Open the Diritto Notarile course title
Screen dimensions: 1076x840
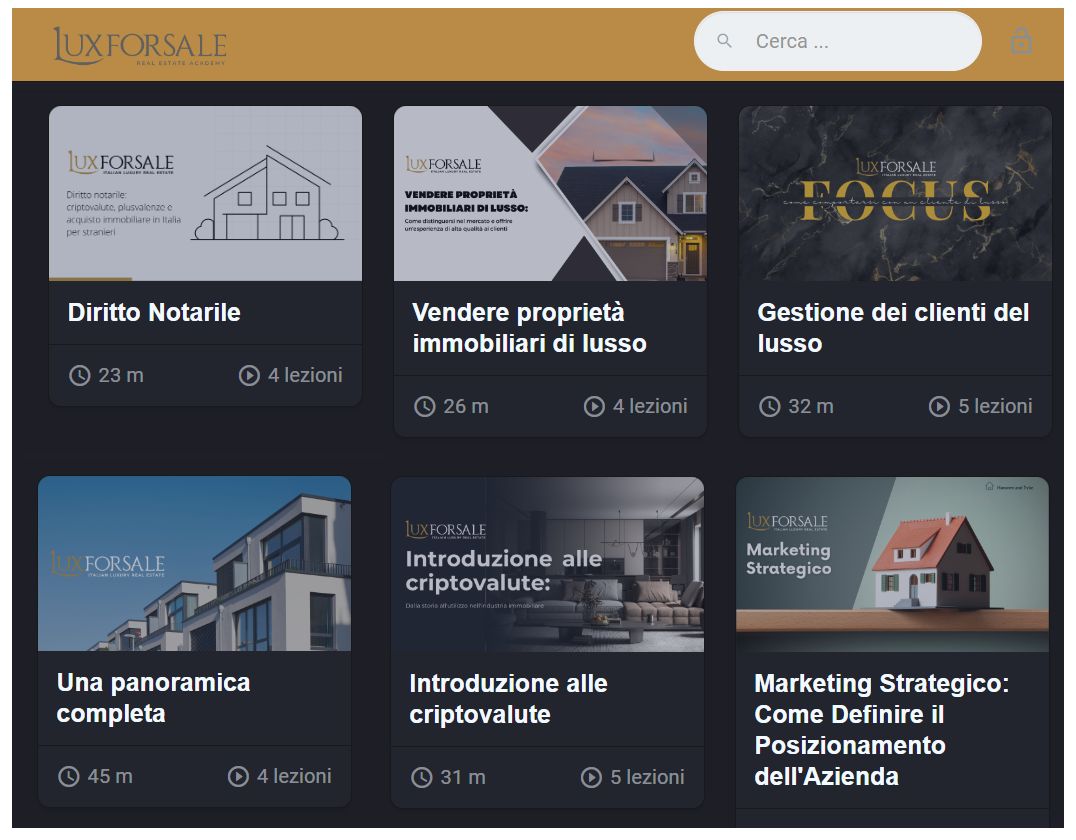tap(154, 312)
